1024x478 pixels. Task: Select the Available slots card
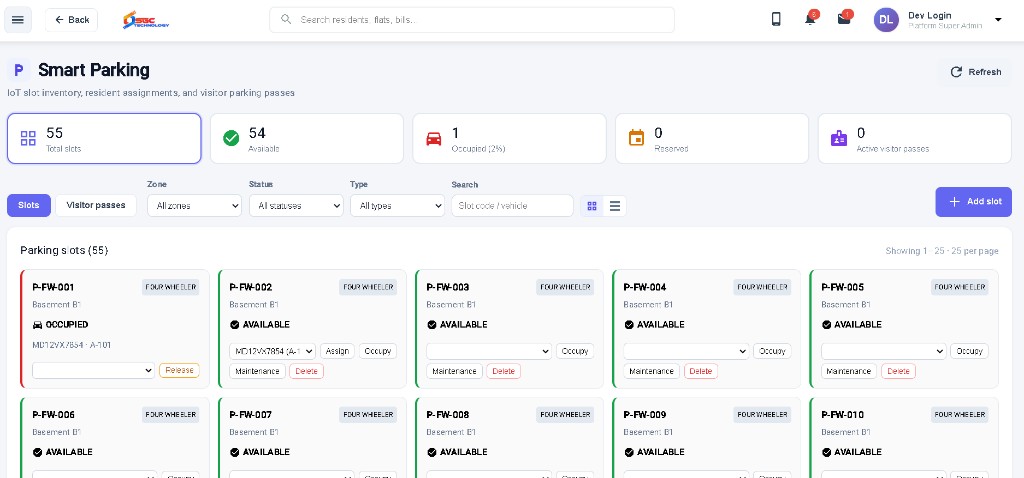click(307, 138)
